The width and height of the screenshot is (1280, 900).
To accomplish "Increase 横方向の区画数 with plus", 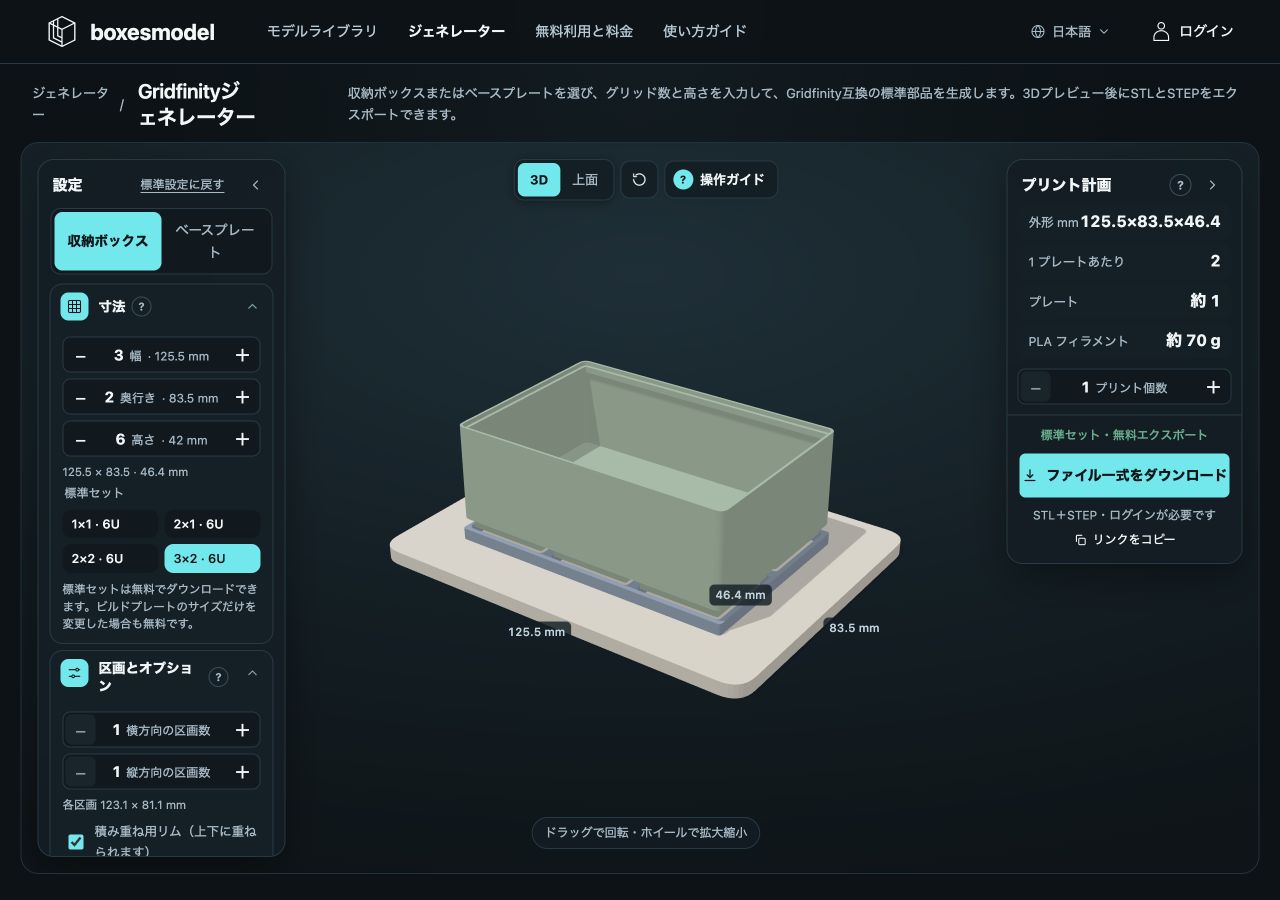I will click(242, 730).
